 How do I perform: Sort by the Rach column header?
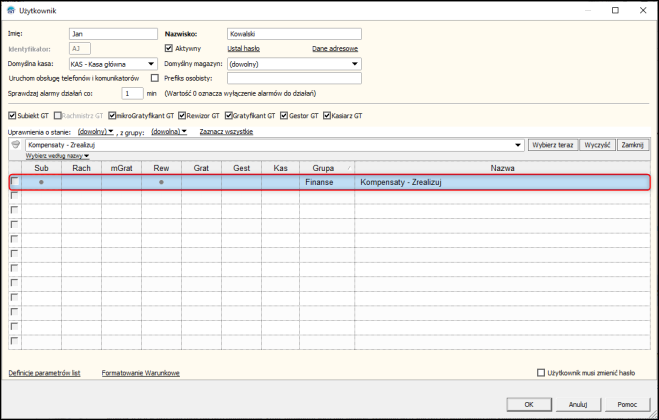point(82,168)
